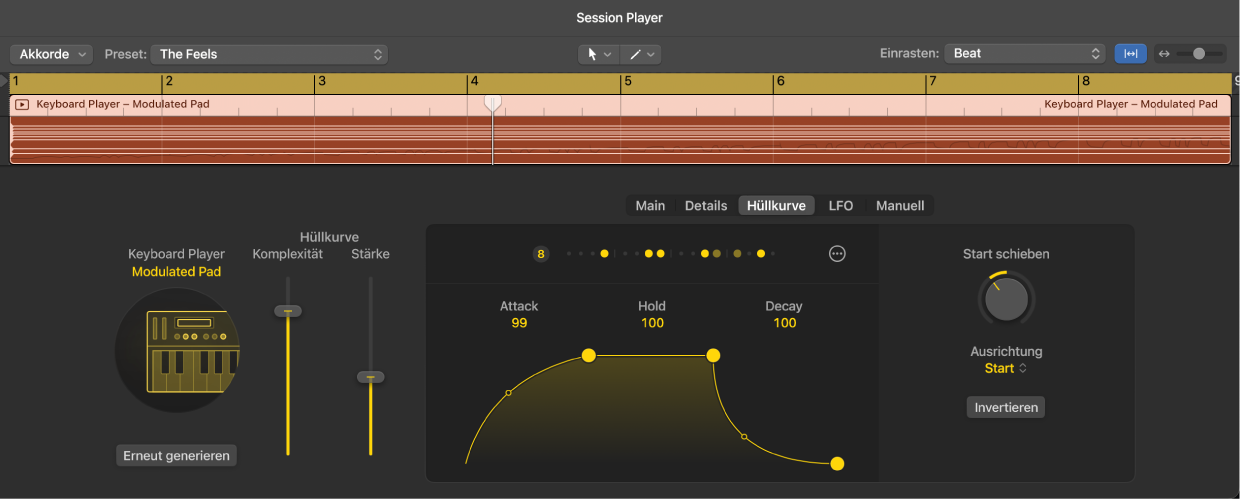This screenshot has height=500, width=1240.
Task: Adjust the Stärke slider handle
Action: tap(371, 377)
